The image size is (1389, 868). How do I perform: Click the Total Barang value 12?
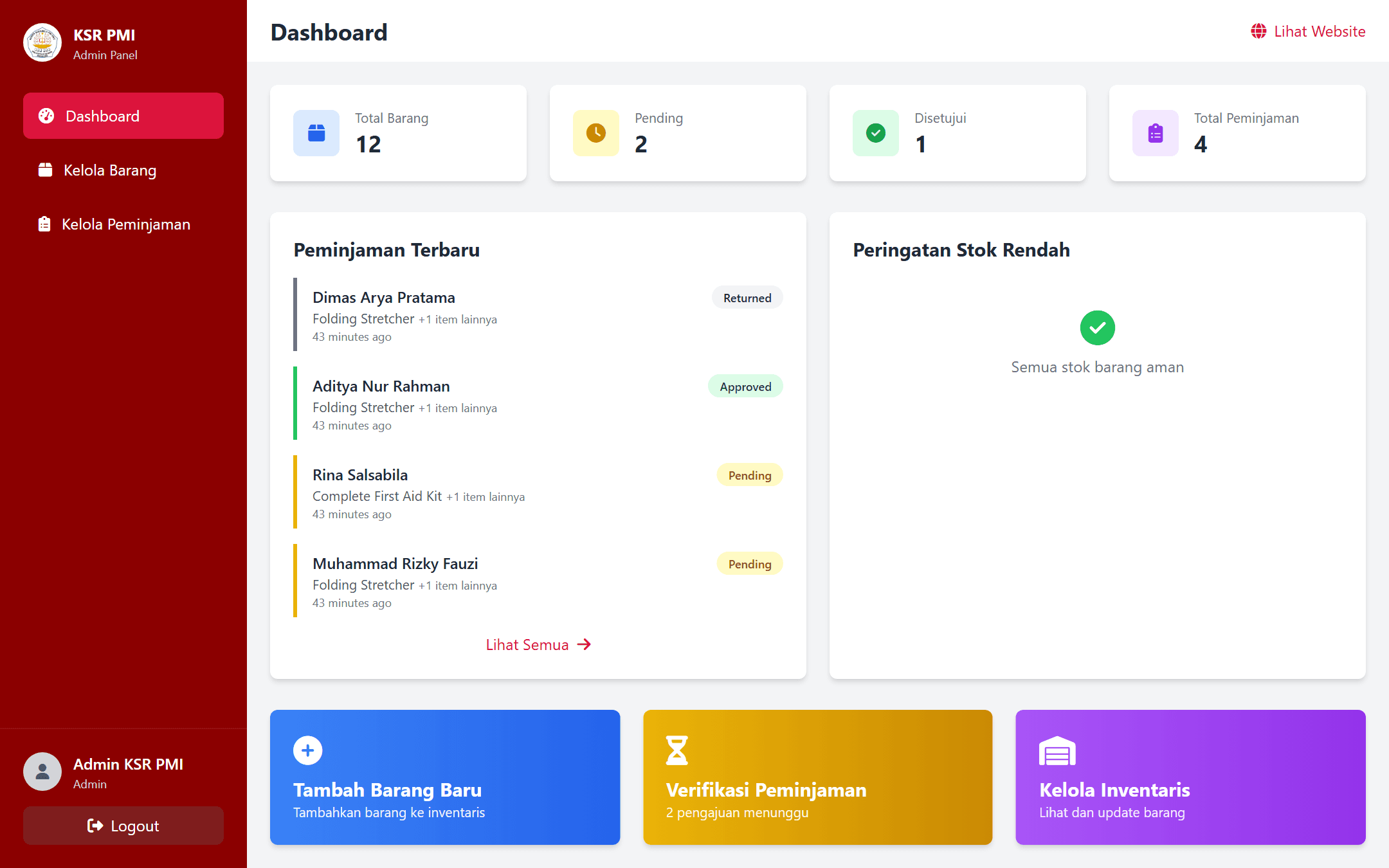coord(368,144)
